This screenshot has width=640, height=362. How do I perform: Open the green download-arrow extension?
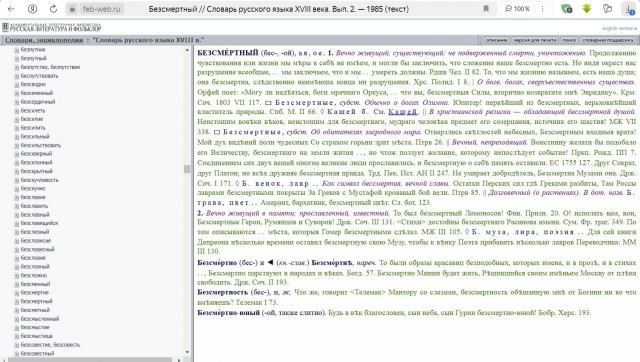(x=587, y=9)
